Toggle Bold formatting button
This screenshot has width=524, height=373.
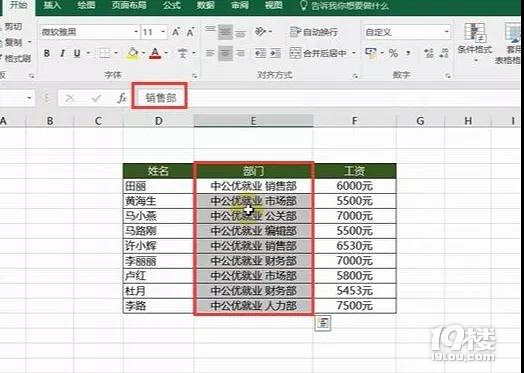click(x=47, y=53)
